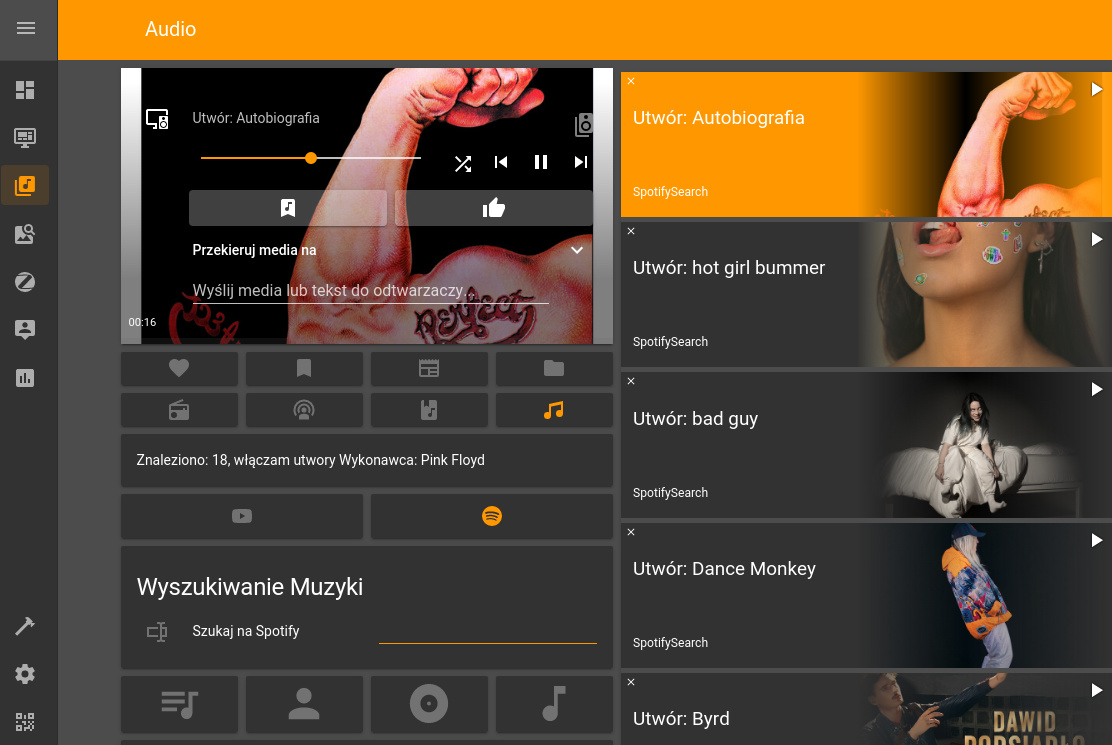The height and width of the screenshot is (745, 1112).
Task: Open the audiobook tile
Action: [x=429, y=410]
